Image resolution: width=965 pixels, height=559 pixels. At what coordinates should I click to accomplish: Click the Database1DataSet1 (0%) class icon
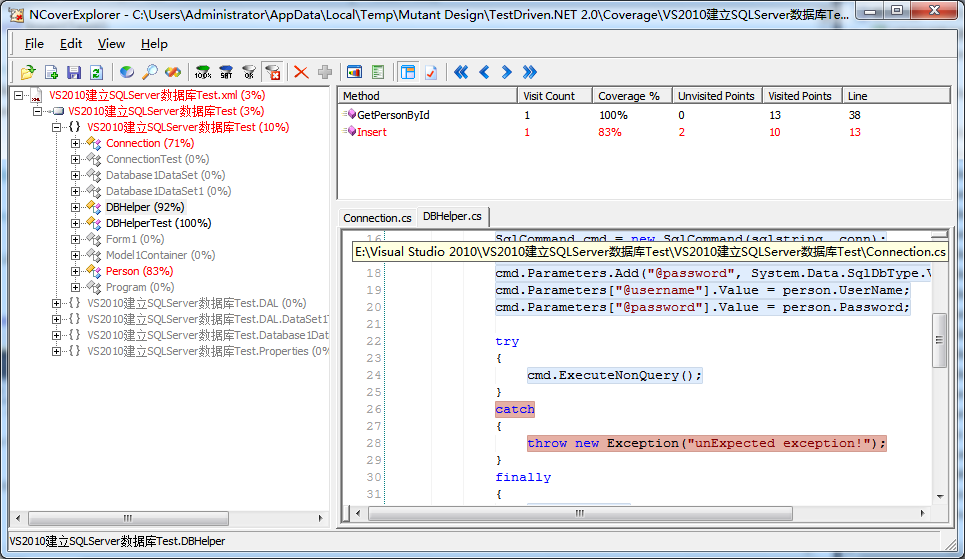pyautogui.click(x=94, y=191)
